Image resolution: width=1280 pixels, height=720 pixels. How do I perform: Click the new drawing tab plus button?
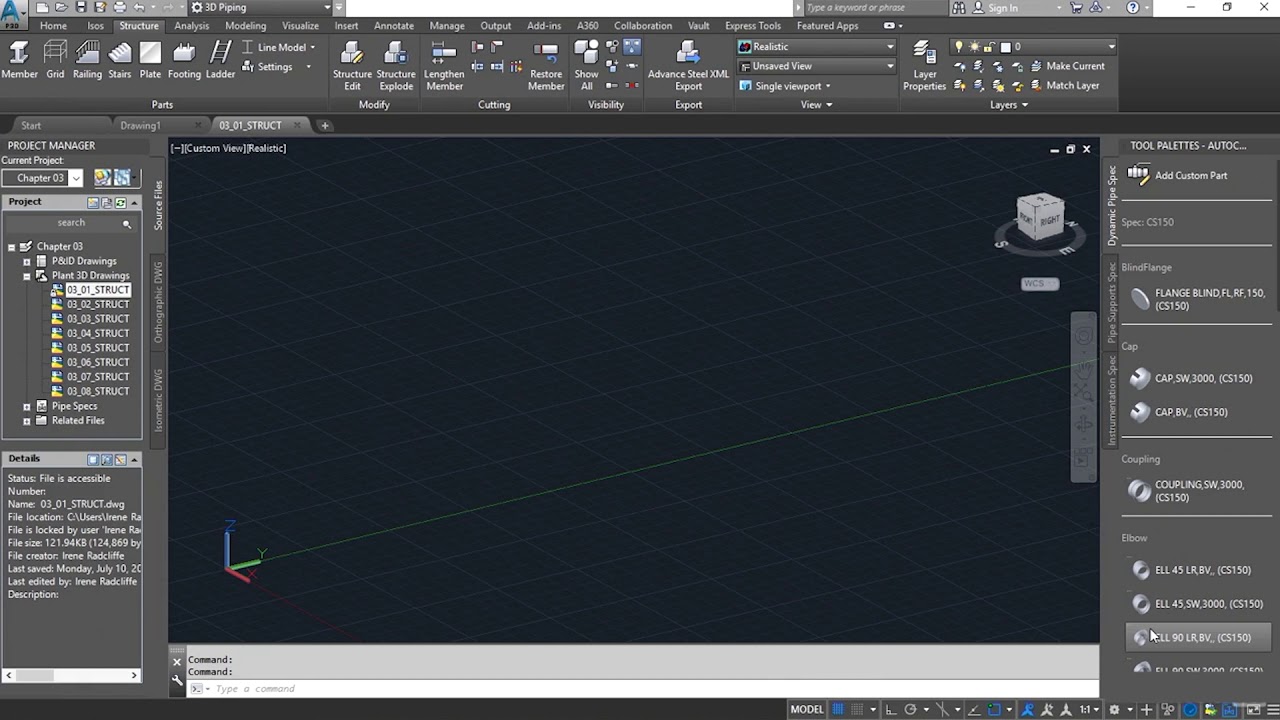[x=325, y=126]
